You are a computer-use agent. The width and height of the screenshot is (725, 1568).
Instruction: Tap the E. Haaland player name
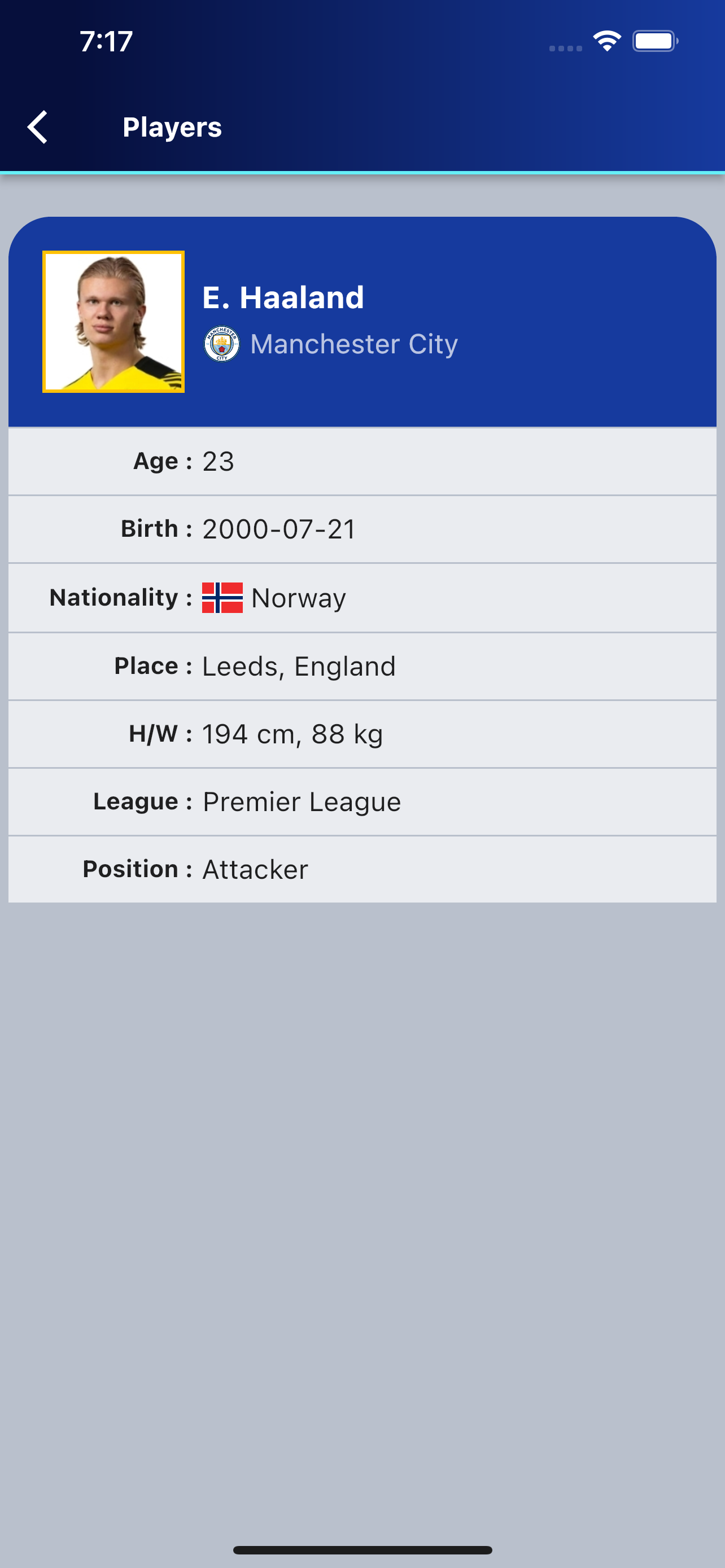(283, 297)
